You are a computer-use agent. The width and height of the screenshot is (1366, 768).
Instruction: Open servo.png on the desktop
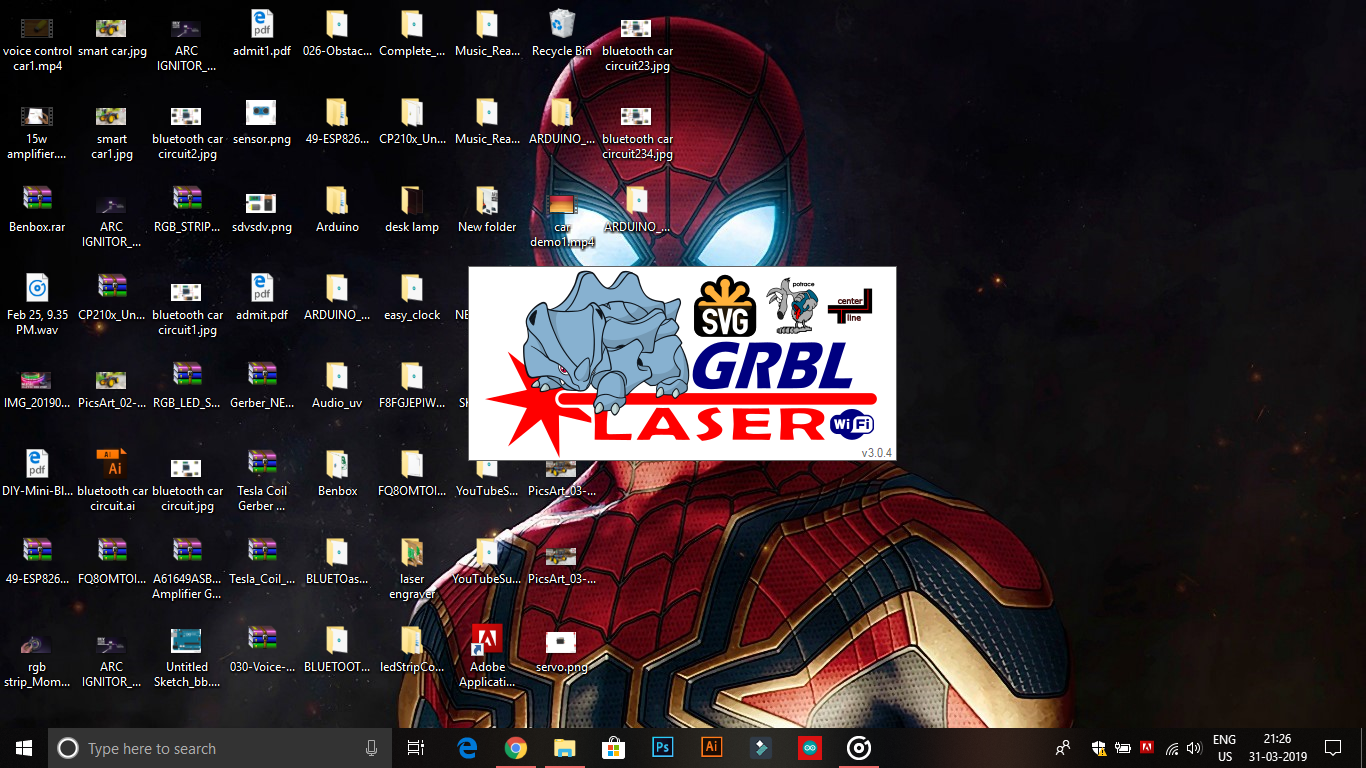pos(561,645)
